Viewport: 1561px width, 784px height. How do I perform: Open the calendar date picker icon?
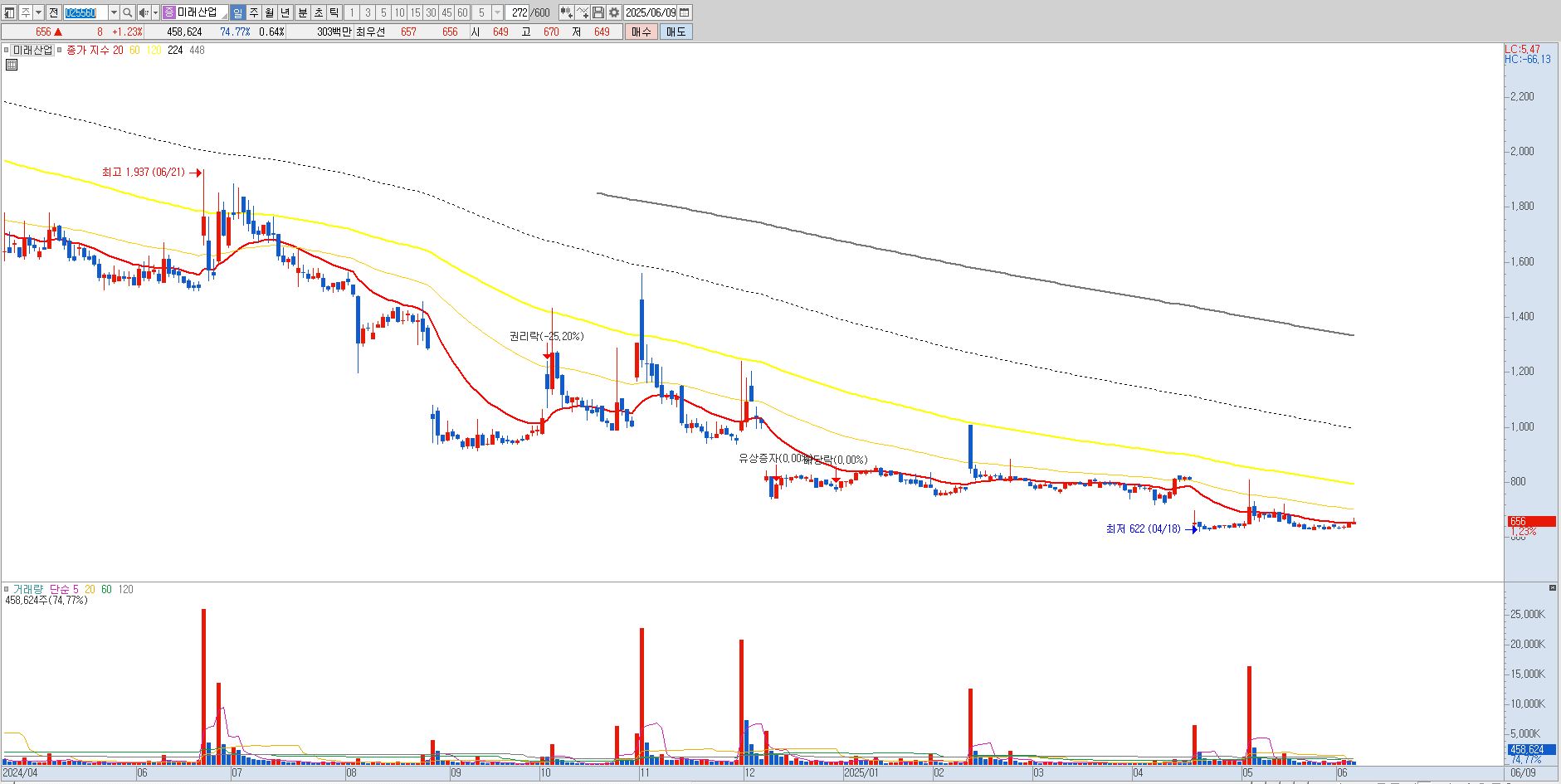pyautogui.click(x=685, y=12)
